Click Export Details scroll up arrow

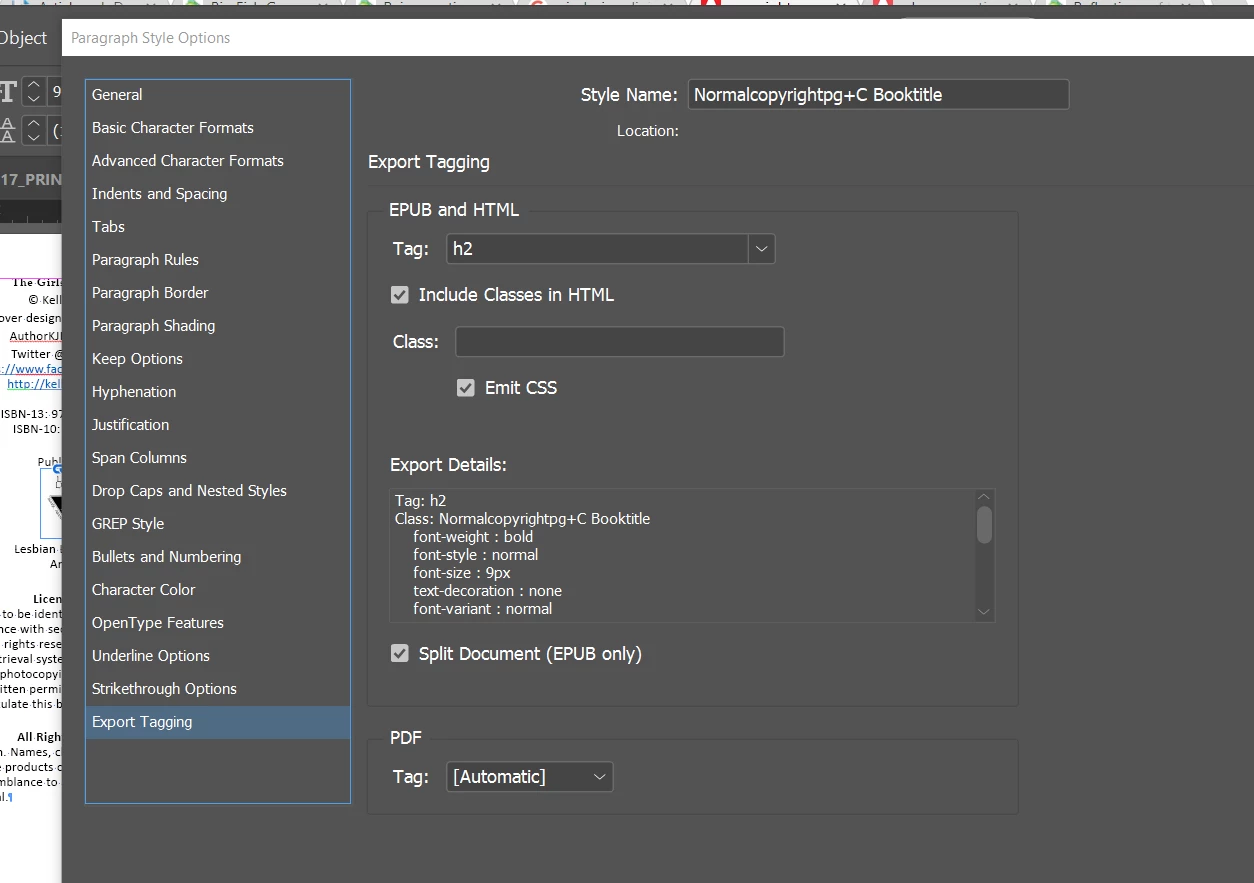tap(984, 497)
